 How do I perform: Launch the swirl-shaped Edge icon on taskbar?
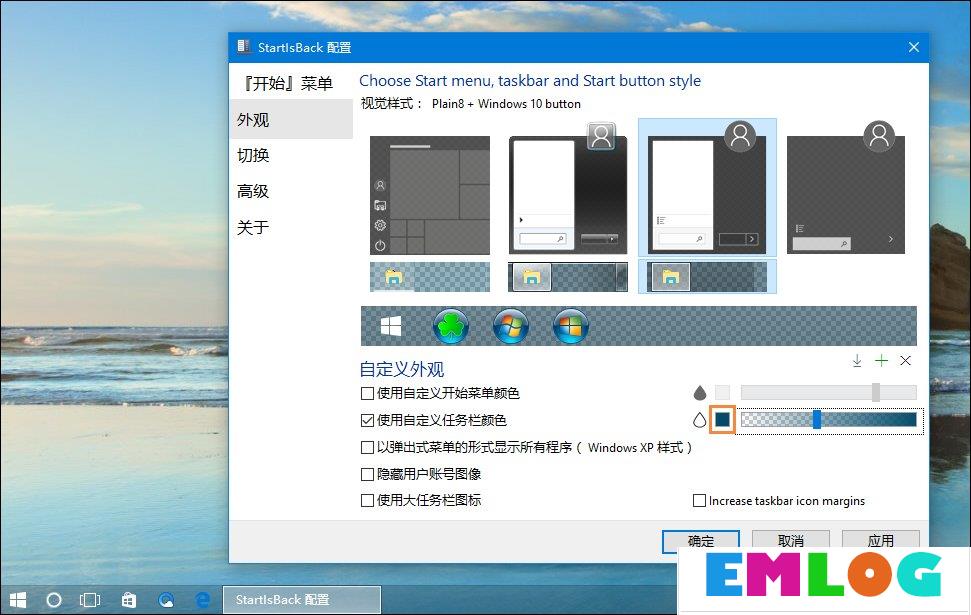tap(166, 600)
